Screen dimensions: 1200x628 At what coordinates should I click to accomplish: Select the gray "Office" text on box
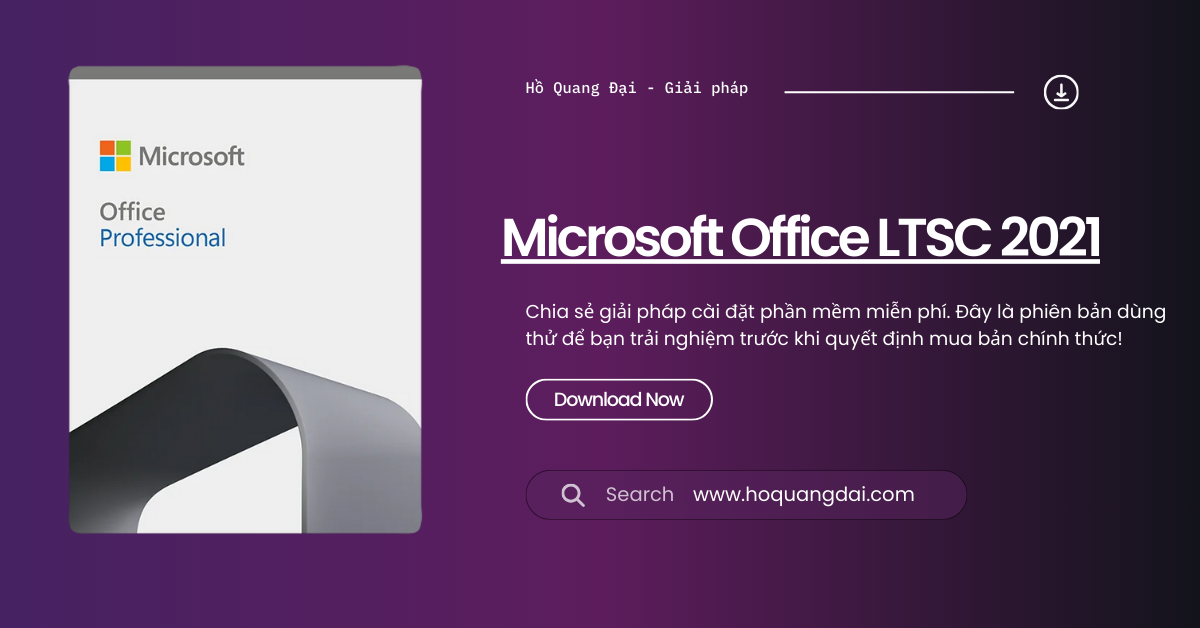pyautogui.click(x=132, y=212)
